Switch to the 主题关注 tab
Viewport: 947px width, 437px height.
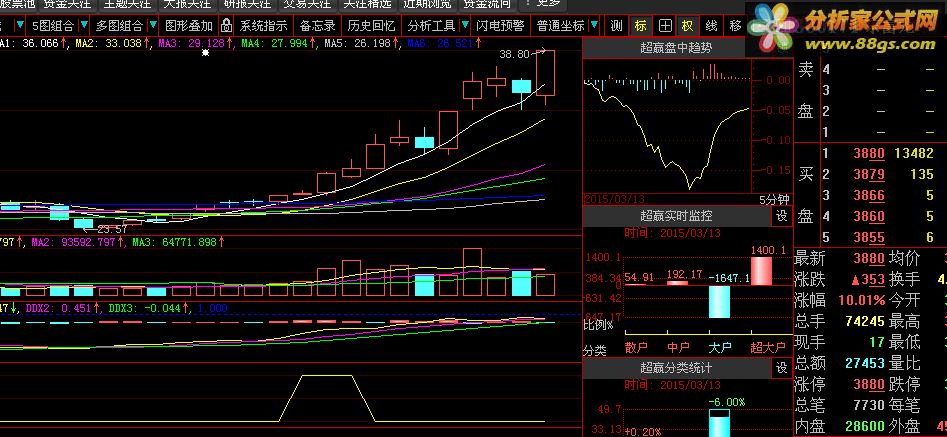point(126,4)
